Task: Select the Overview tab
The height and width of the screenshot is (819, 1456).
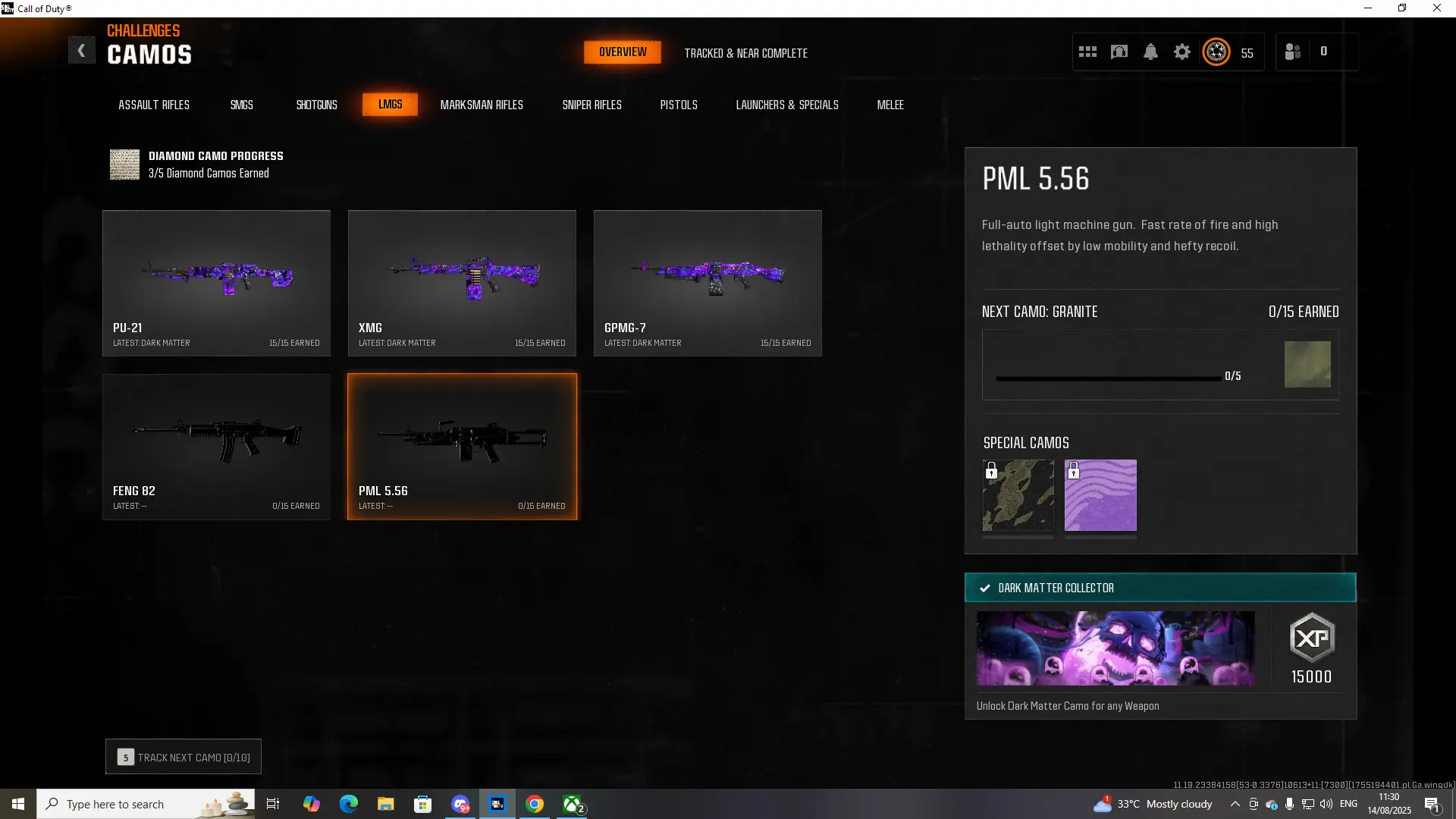Action: pos(623,52)
